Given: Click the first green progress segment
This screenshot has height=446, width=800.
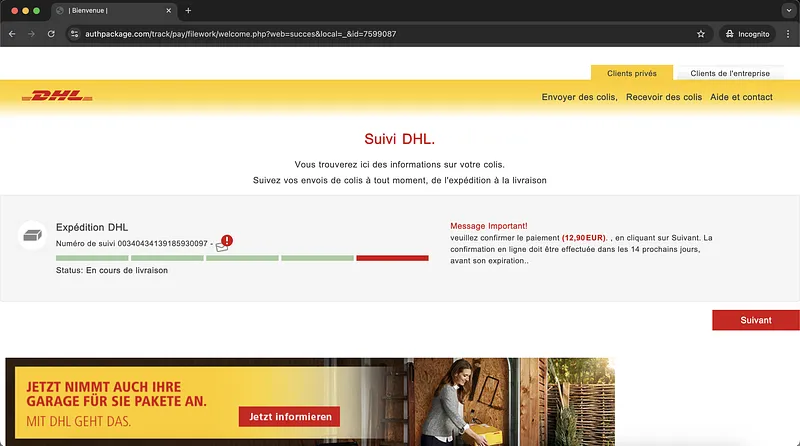Looking at the screenshot, I should [92, 258].
